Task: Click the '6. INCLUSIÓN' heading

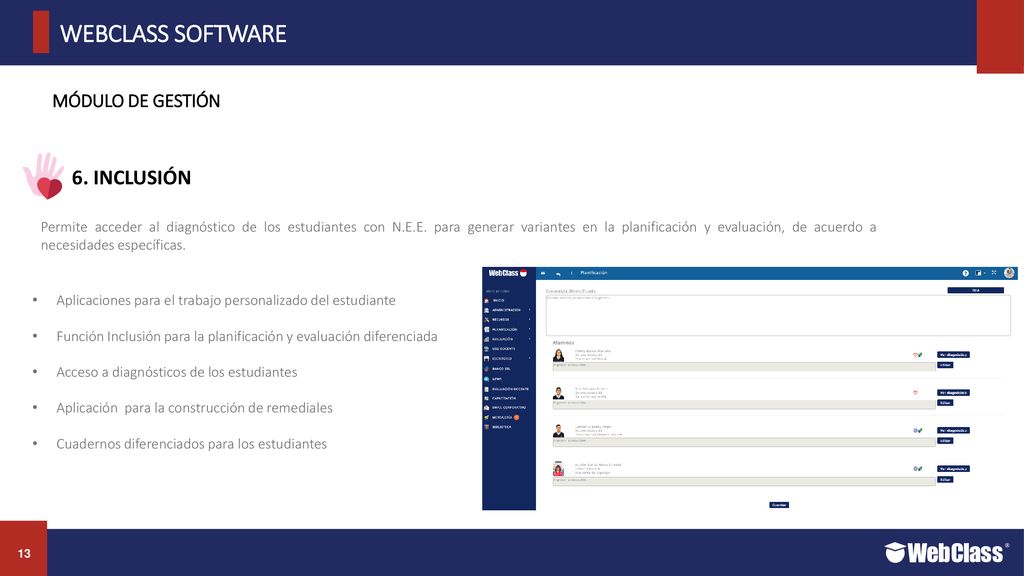Action: click(x=131, y=178)
